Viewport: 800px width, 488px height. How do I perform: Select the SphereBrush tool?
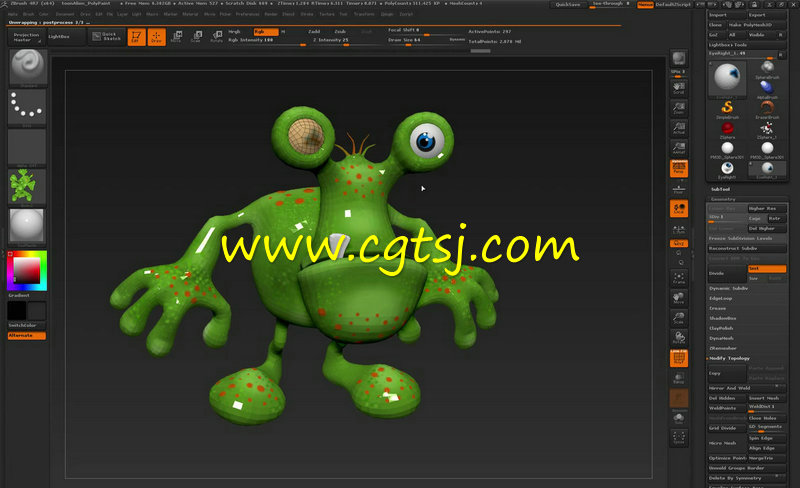tap(767, 68)
